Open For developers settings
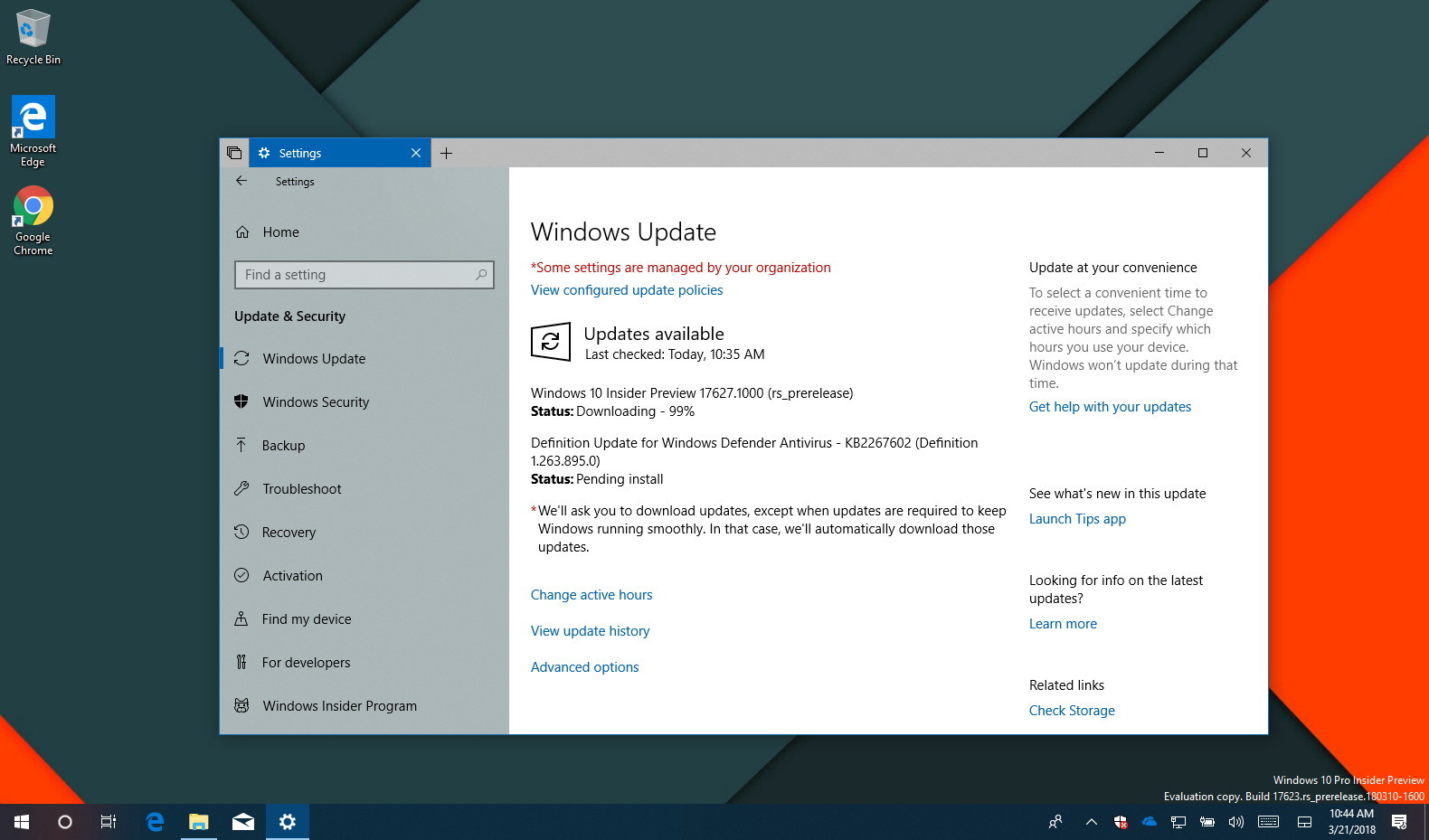Screen dimensions: 1429x840 coord(364,663)
